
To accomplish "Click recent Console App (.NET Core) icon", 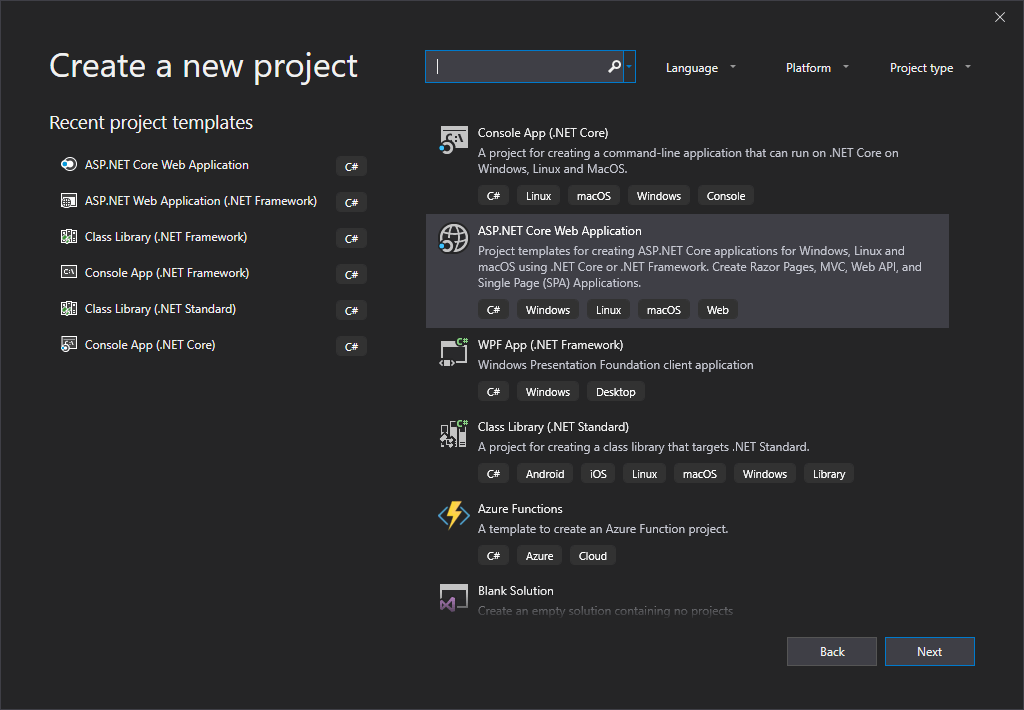I will click(x=69, y=344).
